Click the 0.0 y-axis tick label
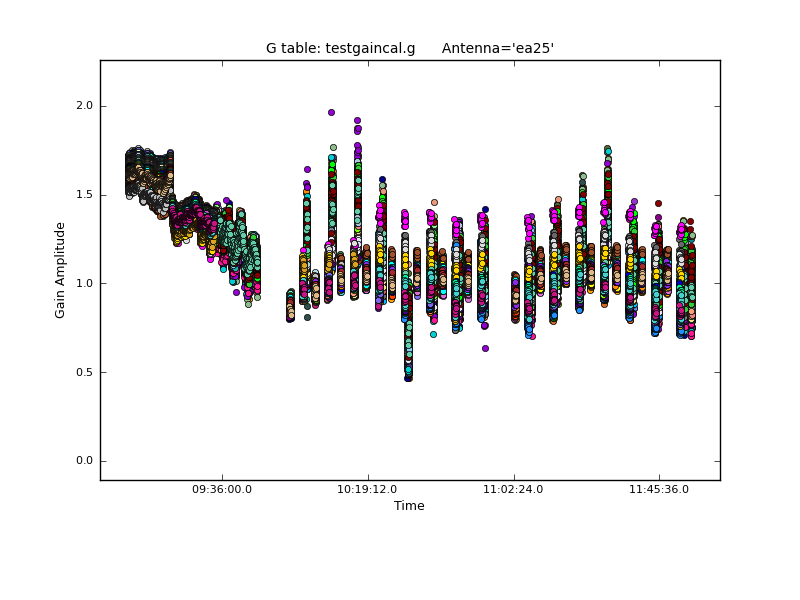Viewport: 800px width, 600px height. tap(85, 461)
